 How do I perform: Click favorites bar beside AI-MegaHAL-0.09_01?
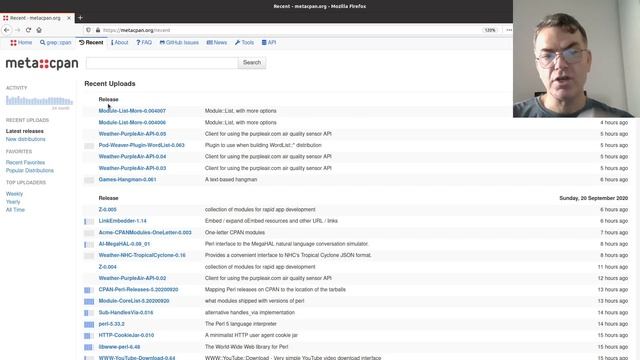tap(89, 244)
